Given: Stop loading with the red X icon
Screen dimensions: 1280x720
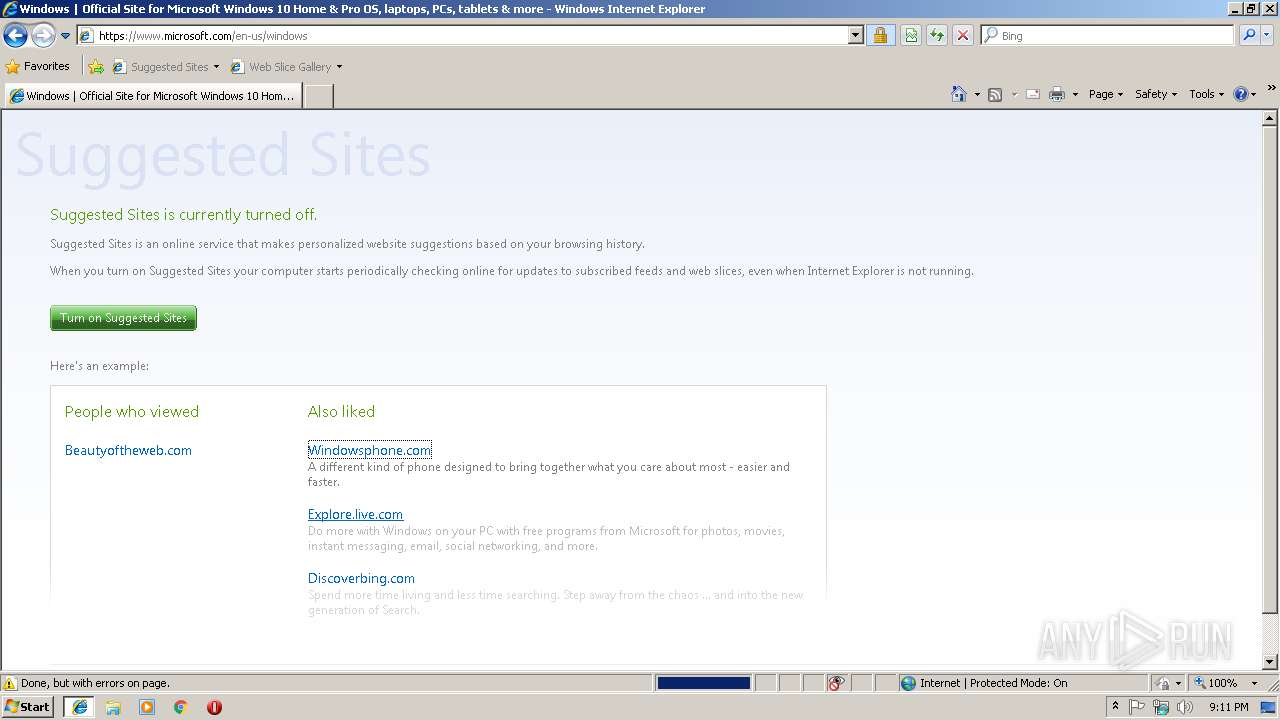Looking at the screenshot, I should pyautogui.click(x=963, y=35).
